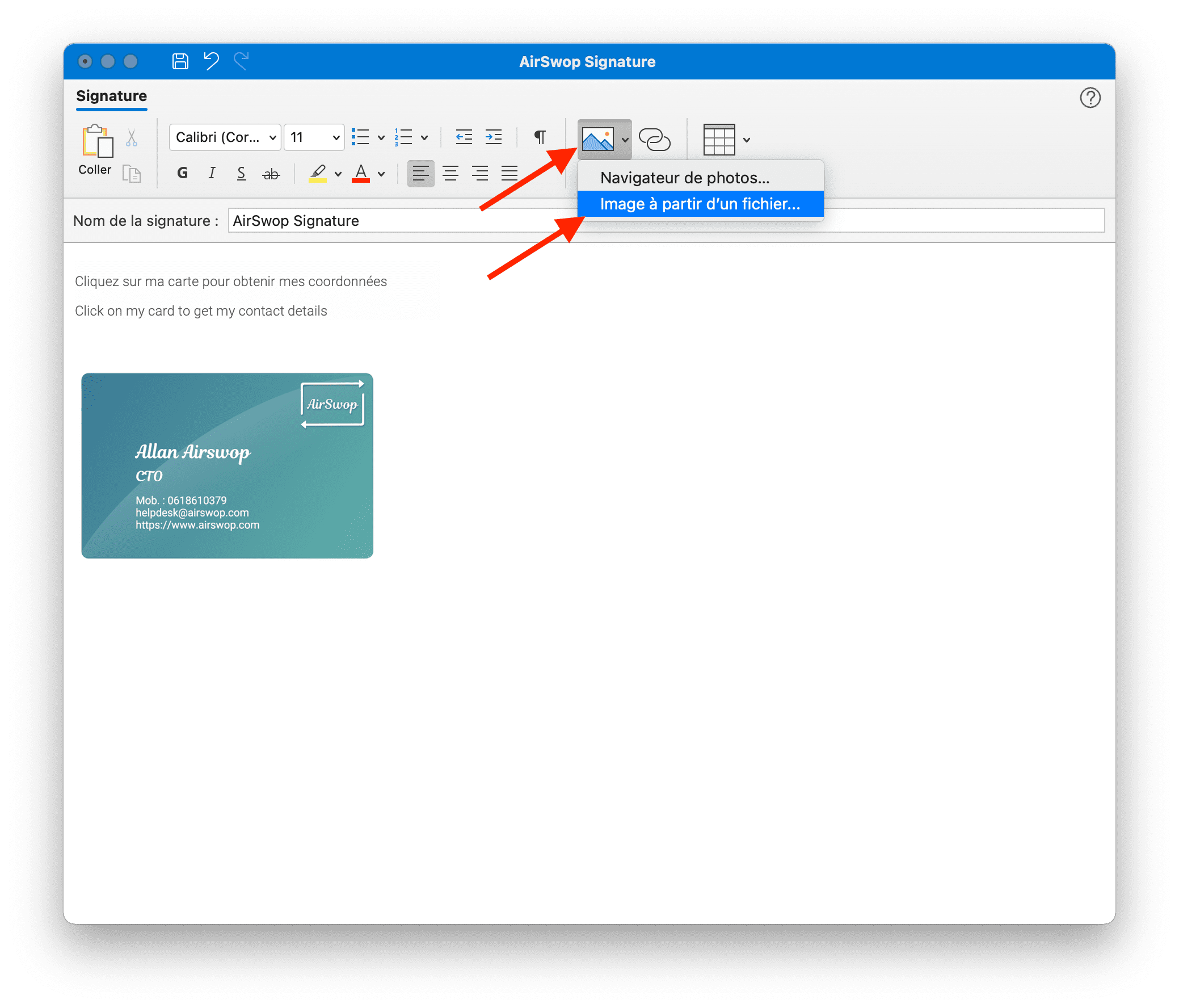Screen dimensions: 1179x1008
Task: Expand highlight color options arrow
Action: [x=338, y=174]
